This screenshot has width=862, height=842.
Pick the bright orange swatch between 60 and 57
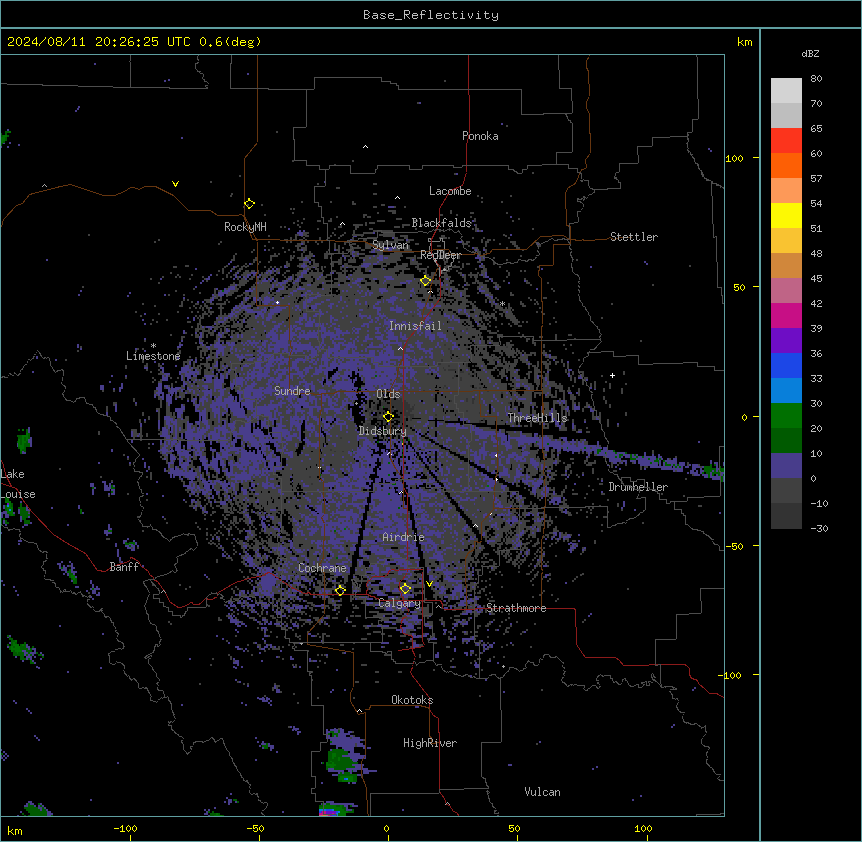click(786, 165)
